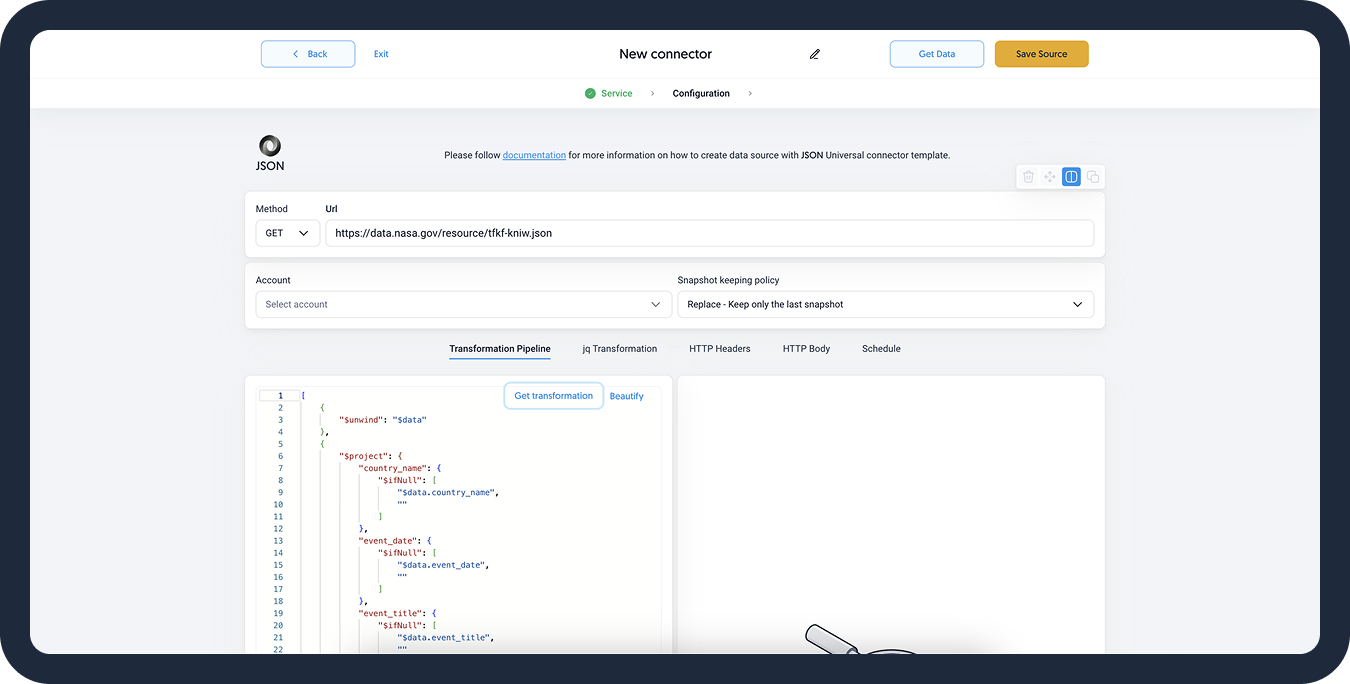Switch to the jq Transformation tab
The height and width of the screenshot is (684, 1350).
pos(619,349)
